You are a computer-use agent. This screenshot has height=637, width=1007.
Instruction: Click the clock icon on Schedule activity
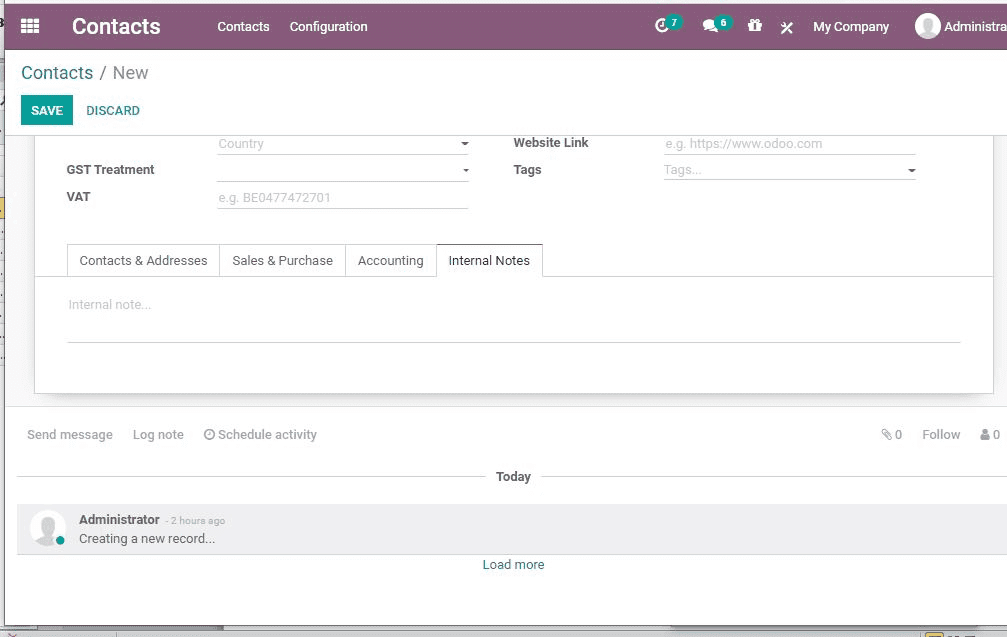pos(209,435)
